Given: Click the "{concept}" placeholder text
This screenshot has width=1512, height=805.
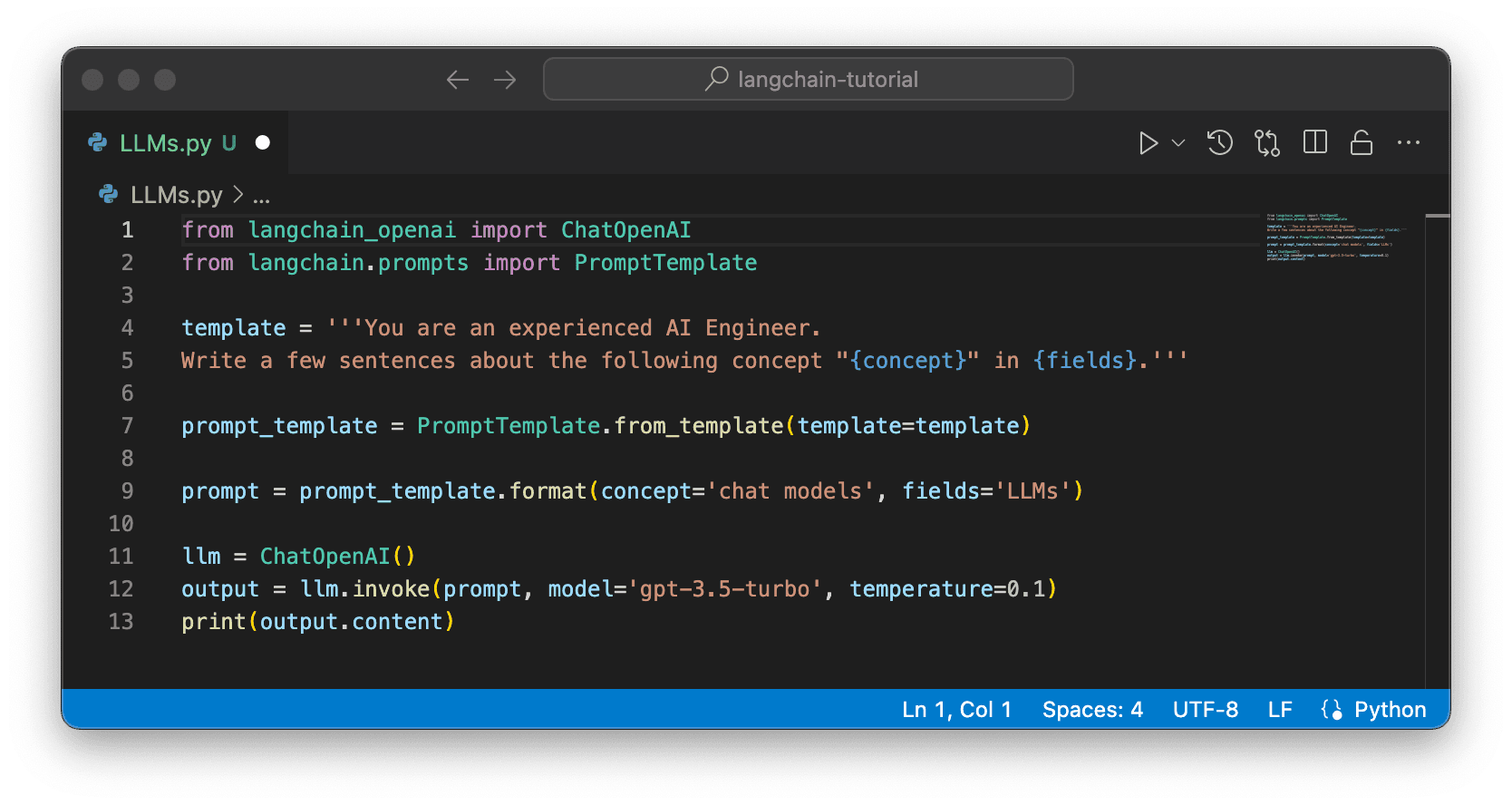Looking at the screenshot, I should tap(907, 361).
